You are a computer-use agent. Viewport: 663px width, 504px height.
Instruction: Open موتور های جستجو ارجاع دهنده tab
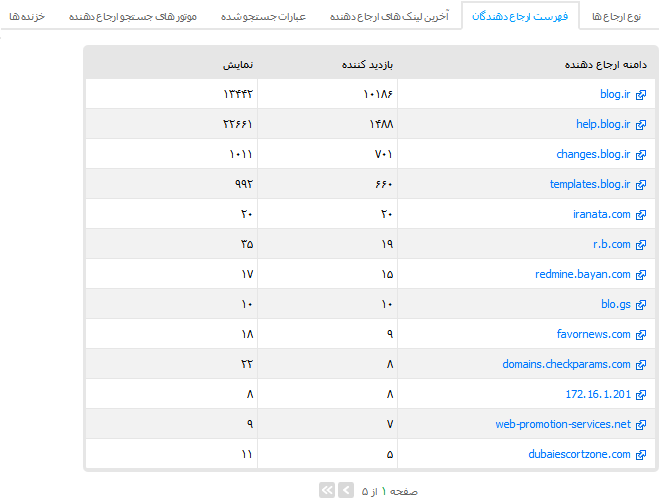point(133,16)
